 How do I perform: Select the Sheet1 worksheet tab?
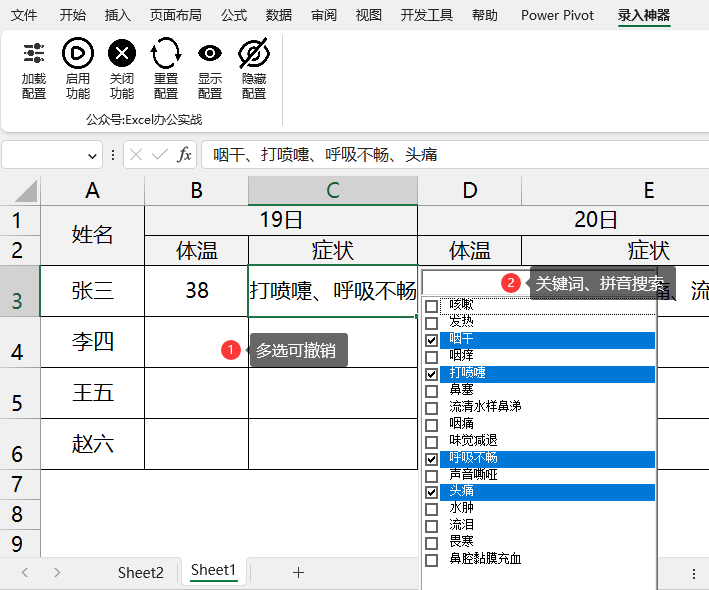(x=213, y=571)
